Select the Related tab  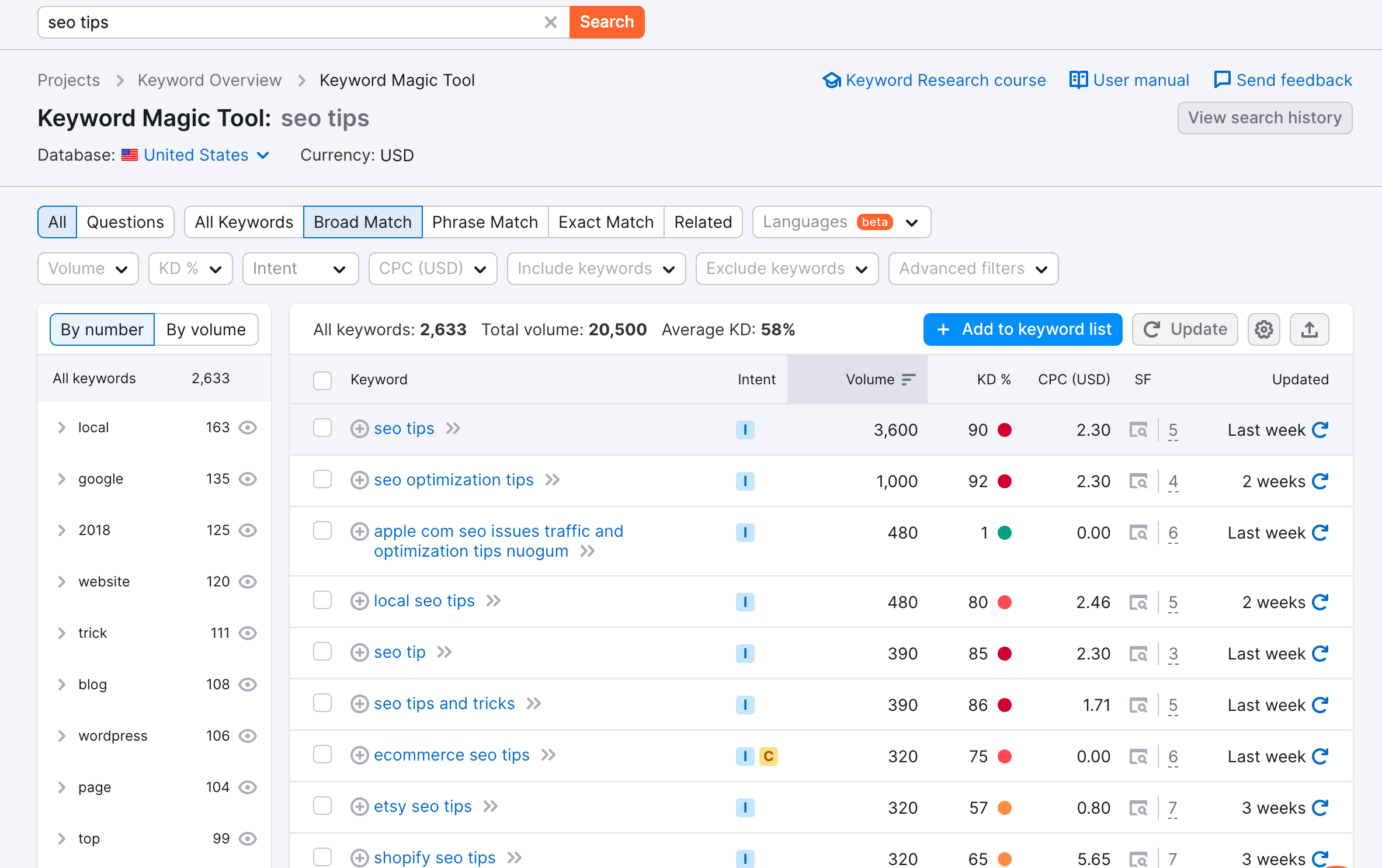703,222
